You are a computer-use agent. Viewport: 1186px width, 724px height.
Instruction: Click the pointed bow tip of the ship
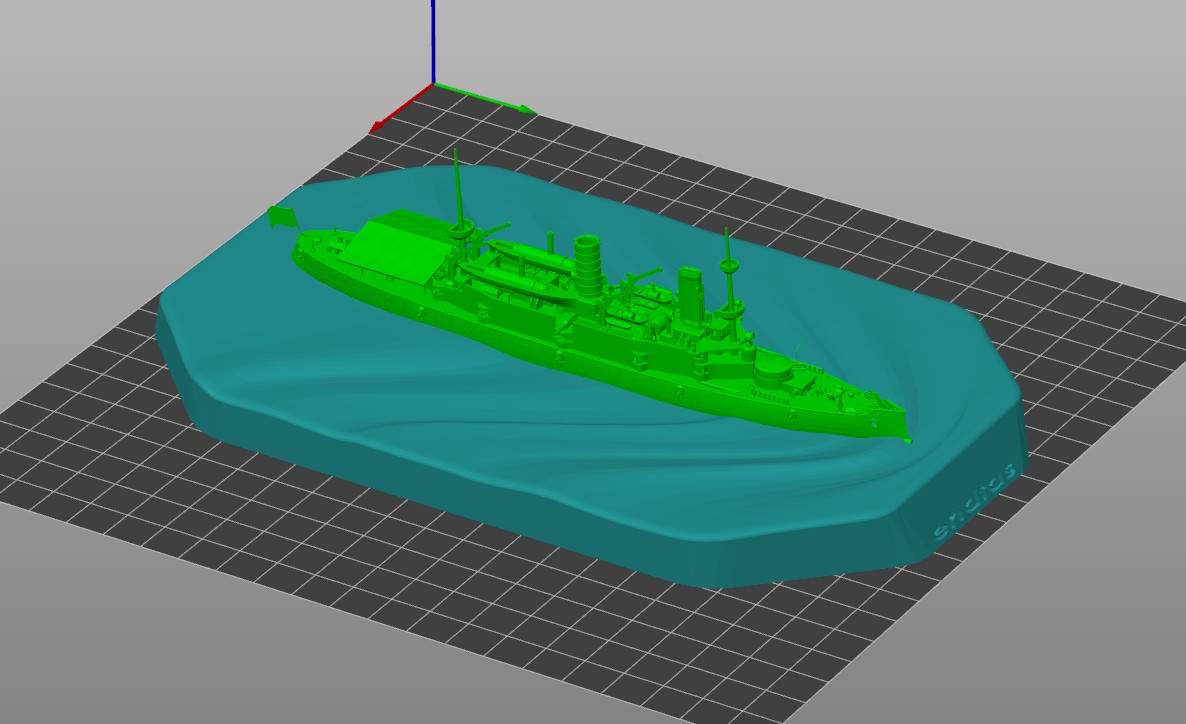tap(906, 438)
